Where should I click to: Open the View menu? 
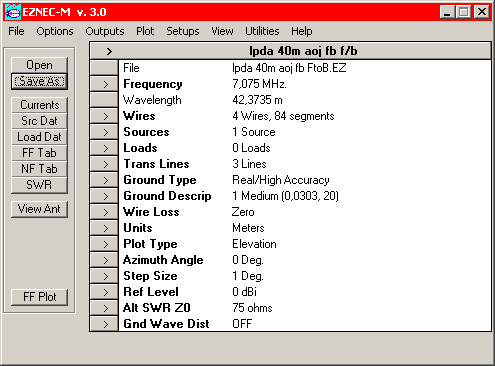pyautogui.click(x=222, y=31)
